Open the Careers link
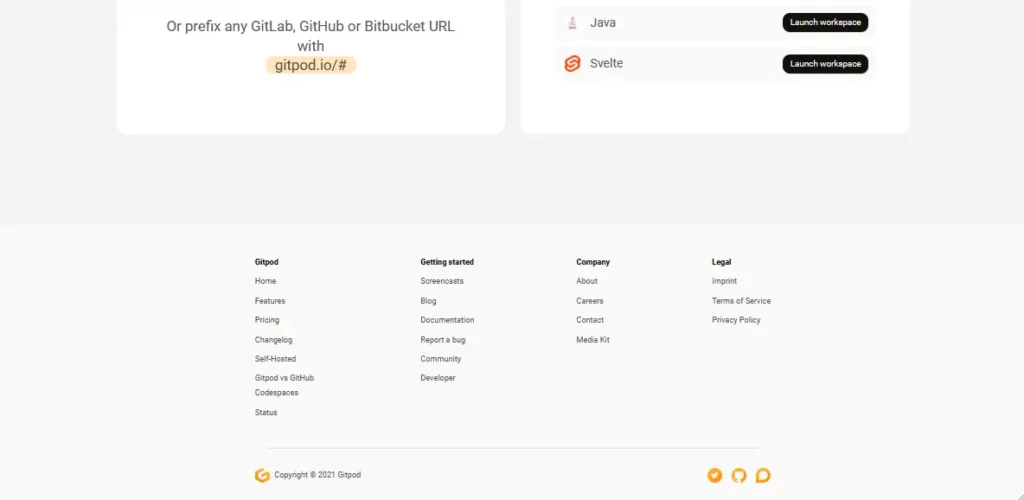 coord(590,301)
